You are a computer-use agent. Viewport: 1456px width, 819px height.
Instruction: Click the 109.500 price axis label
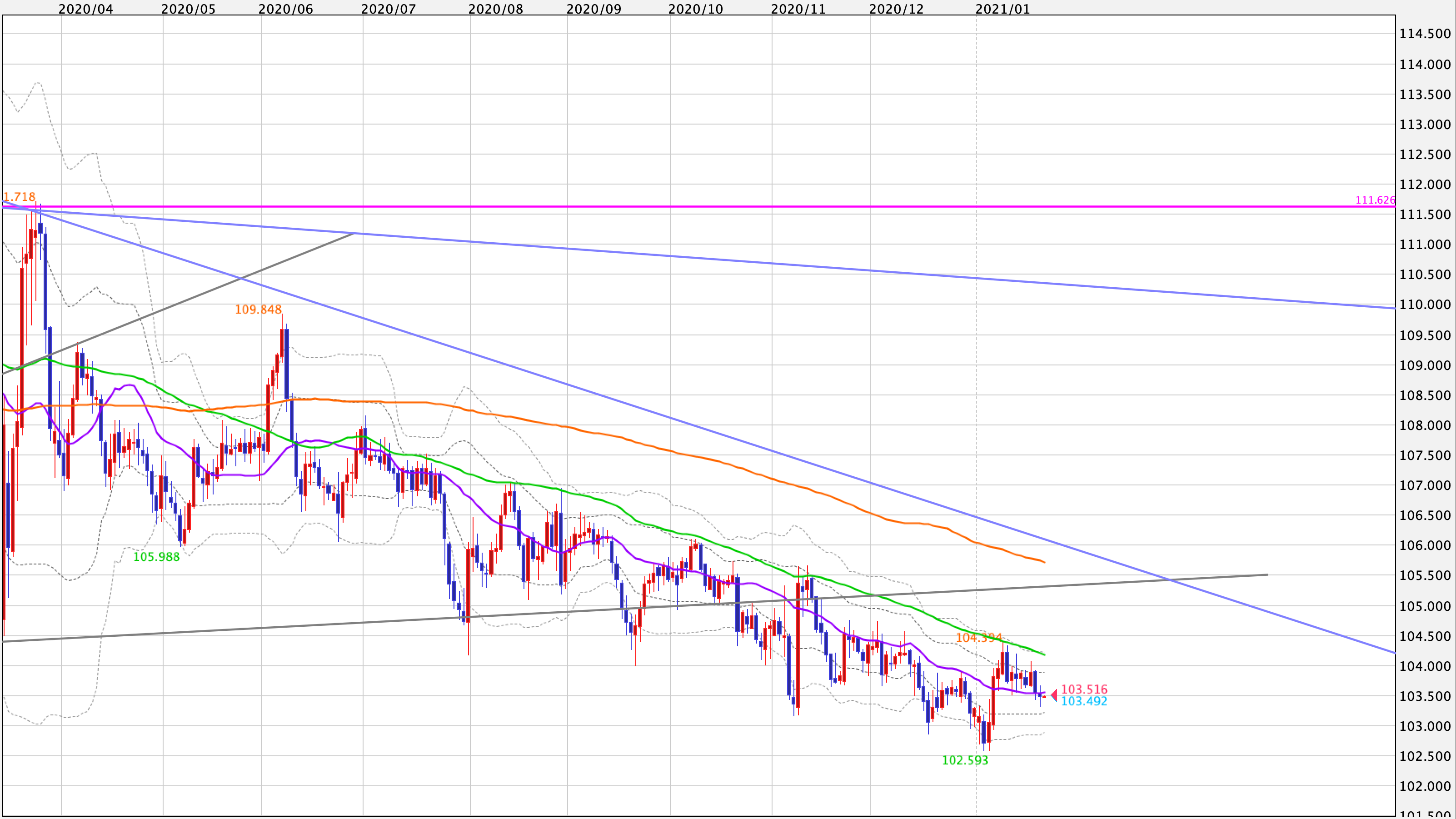pos(1425,335)
